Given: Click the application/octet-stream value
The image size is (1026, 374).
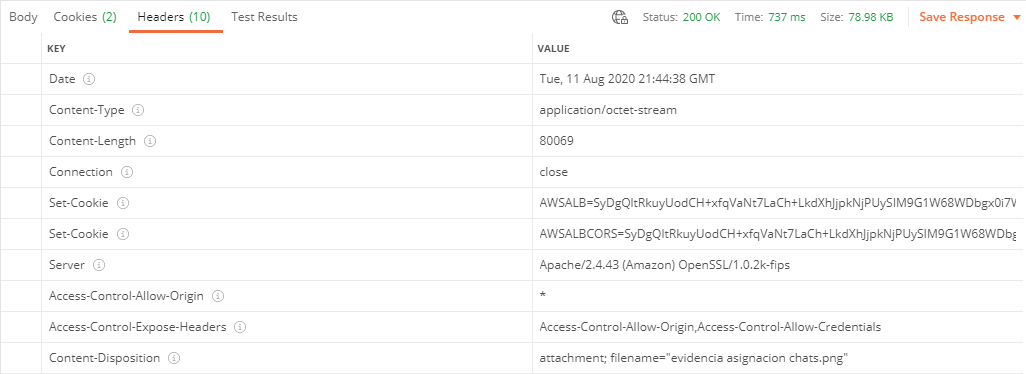Looking at the screenshot, I should [608, 110].
